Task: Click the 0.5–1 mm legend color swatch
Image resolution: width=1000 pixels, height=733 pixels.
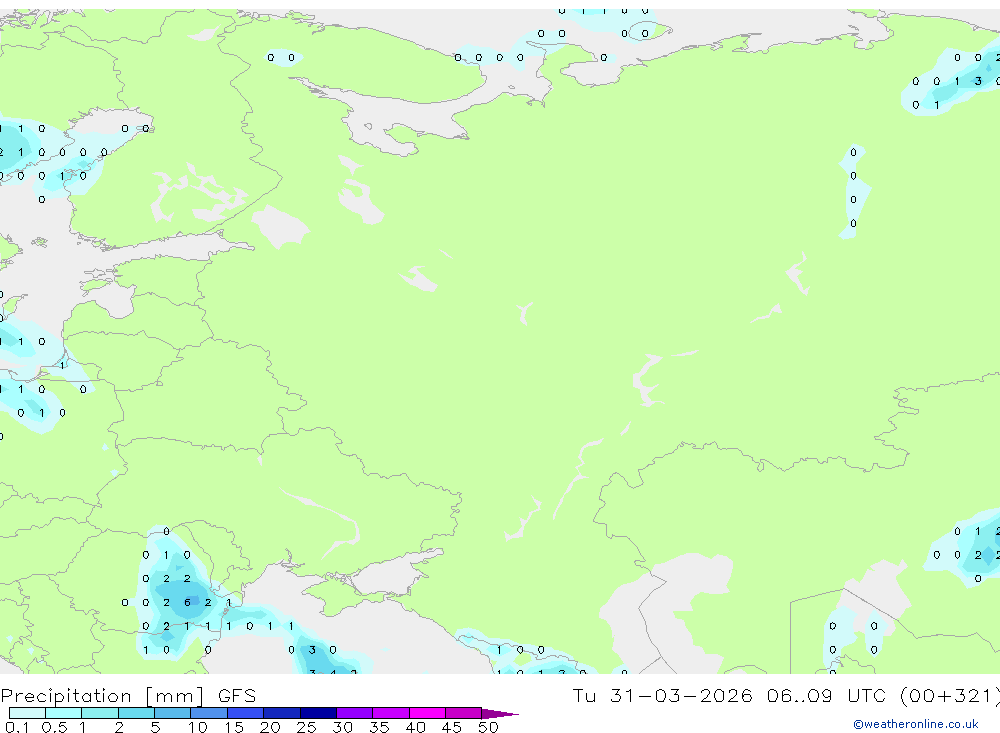Action: click(64, 713)
